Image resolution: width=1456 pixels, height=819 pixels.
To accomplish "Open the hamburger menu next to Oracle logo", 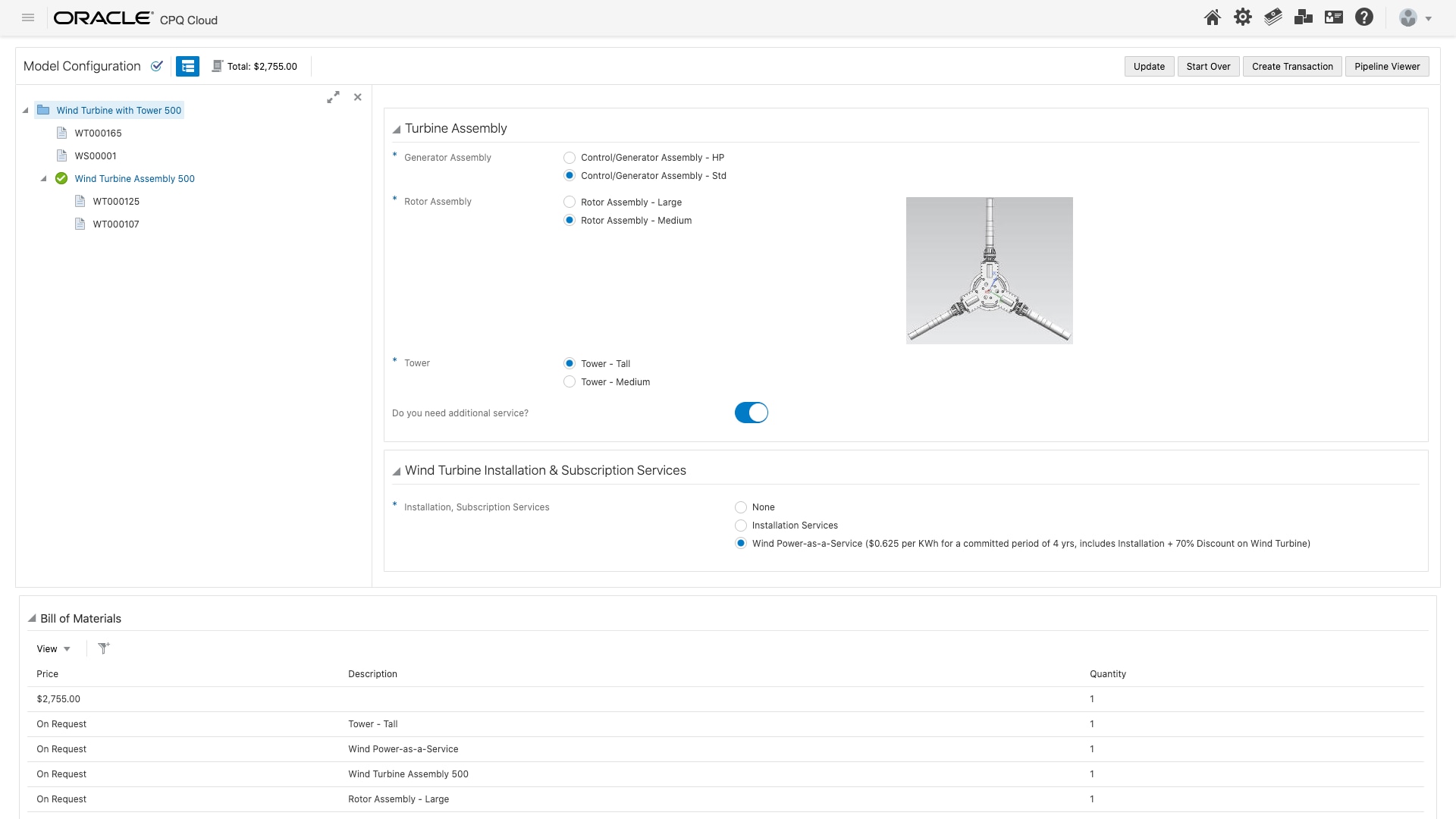I will click(x=28, y=17).
